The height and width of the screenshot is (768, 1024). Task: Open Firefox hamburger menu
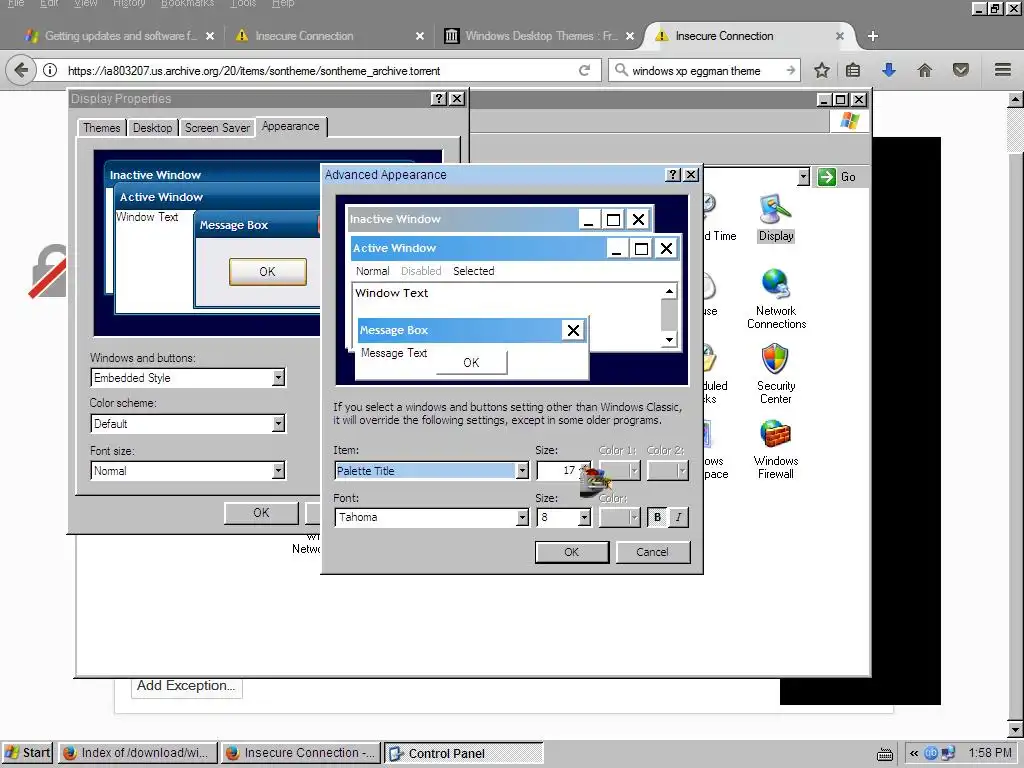[x=1003, y=70]
